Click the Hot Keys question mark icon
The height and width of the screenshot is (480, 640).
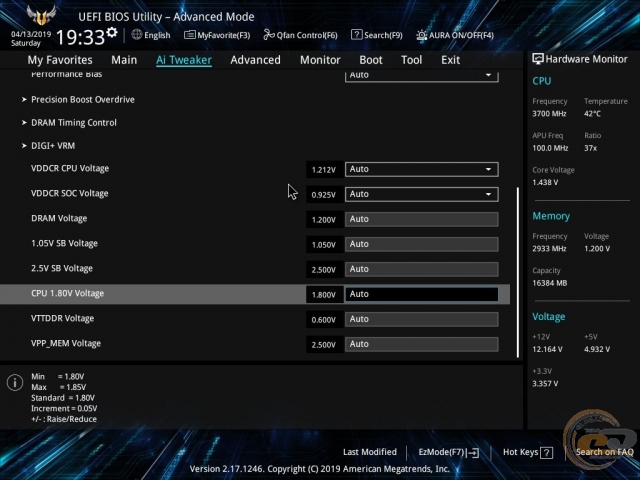pos(547,452)
